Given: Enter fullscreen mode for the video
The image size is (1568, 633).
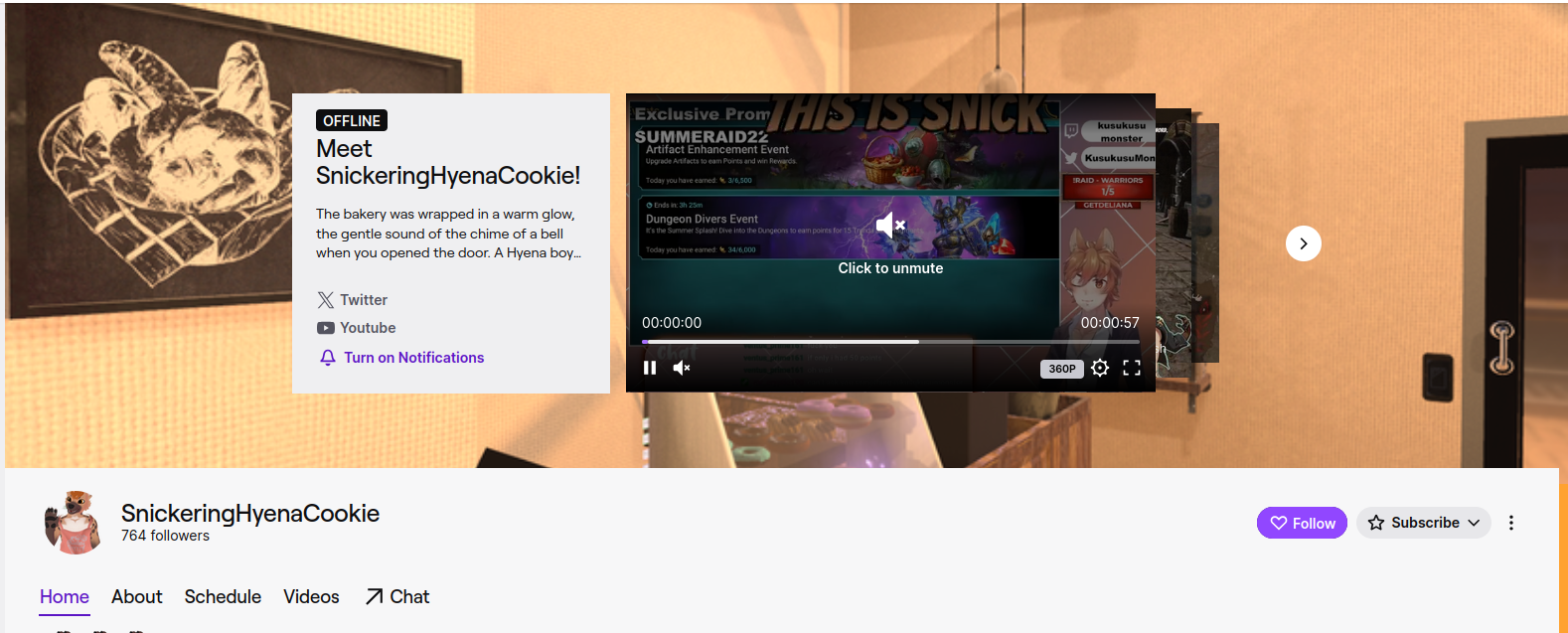Looking at the screenshot, I should coord(1132,368).
